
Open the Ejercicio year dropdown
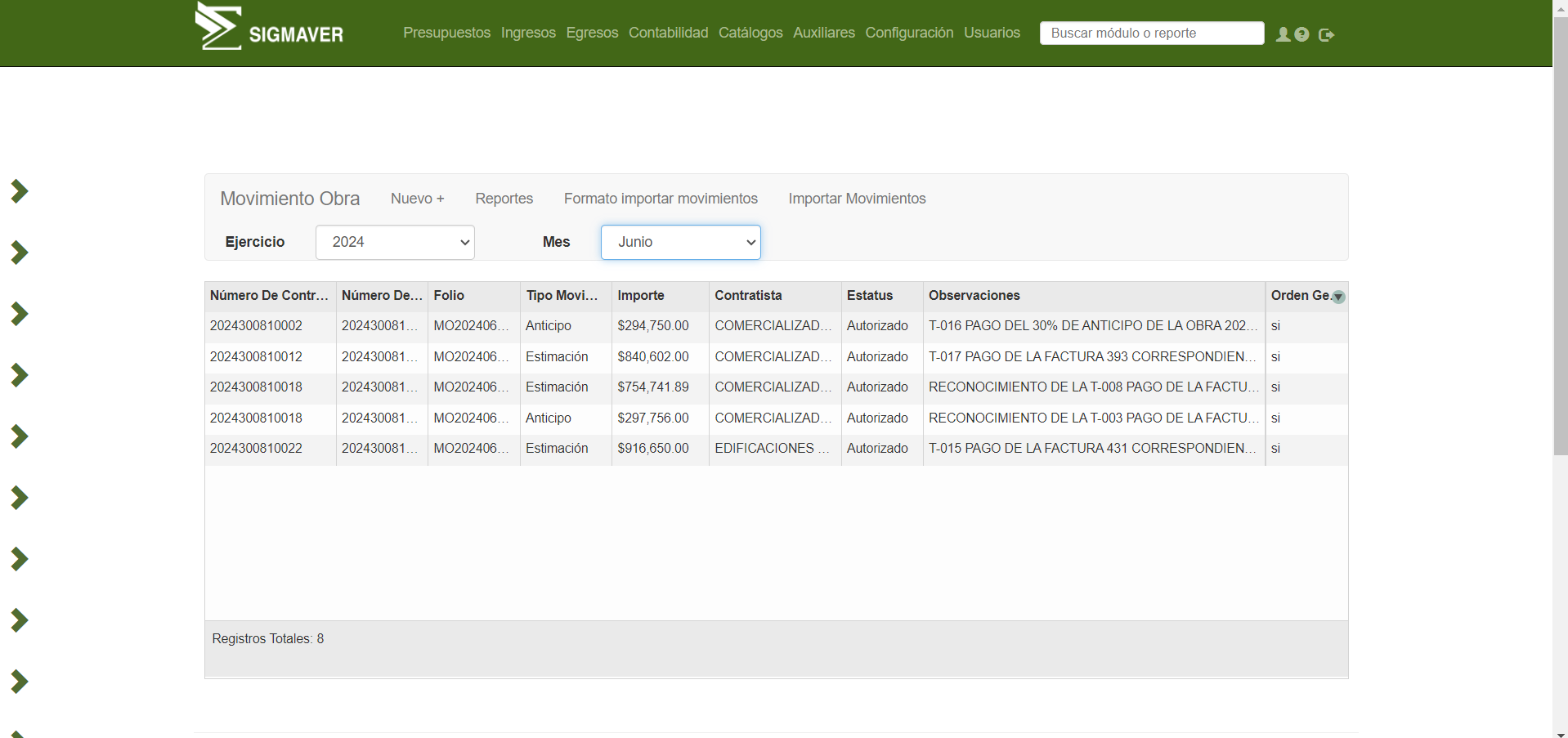[395, 242]
